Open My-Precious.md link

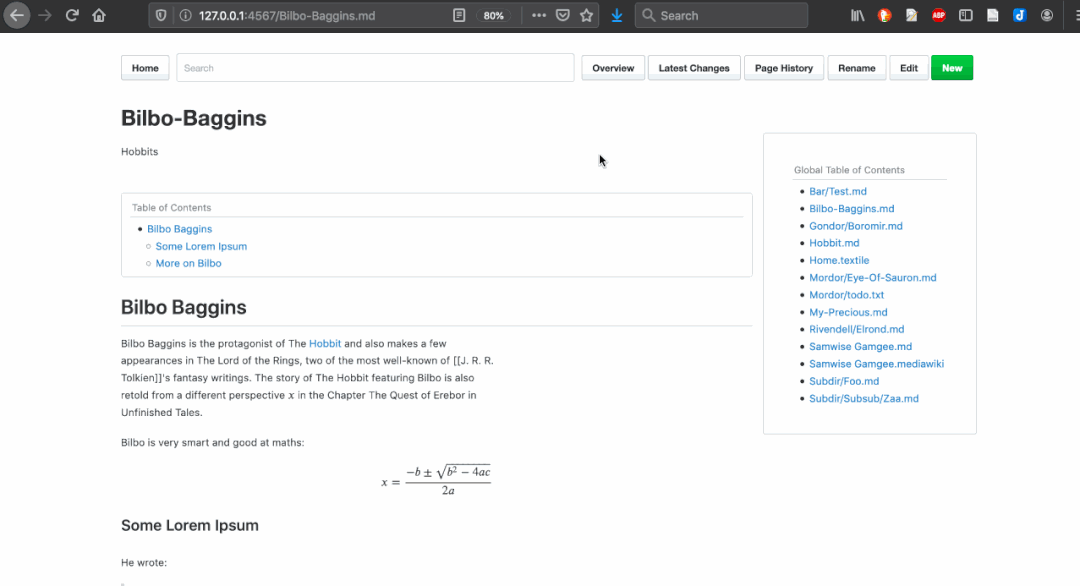(848, 312)
